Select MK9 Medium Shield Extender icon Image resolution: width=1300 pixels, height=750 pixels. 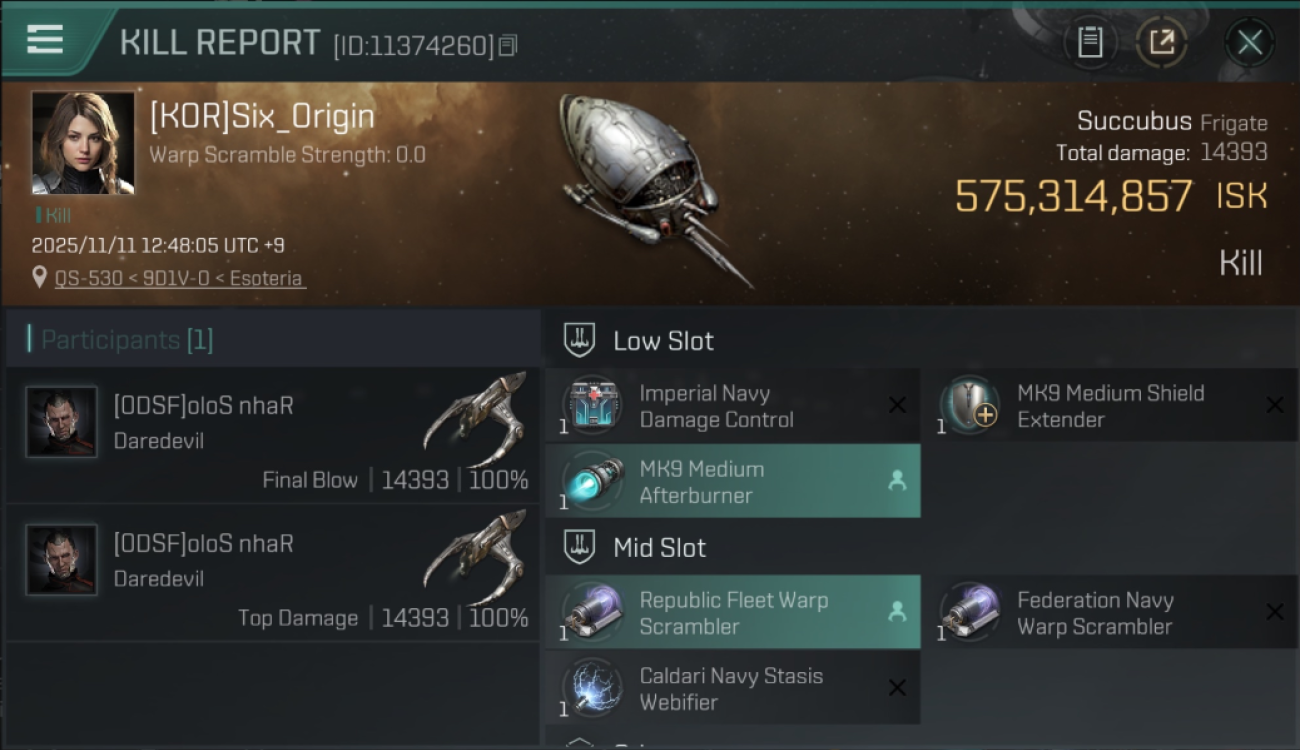click(x=970, y=405)
